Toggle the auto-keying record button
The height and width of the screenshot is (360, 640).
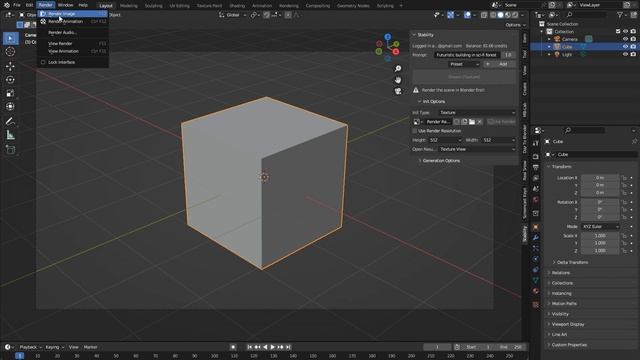(x=233, y=347)
